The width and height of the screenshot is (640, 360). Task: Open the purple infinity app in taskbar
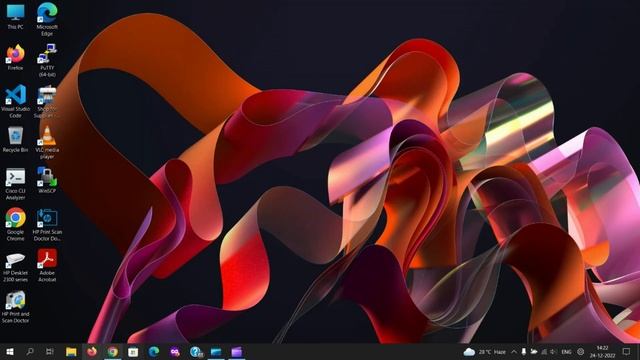[175, 351]
